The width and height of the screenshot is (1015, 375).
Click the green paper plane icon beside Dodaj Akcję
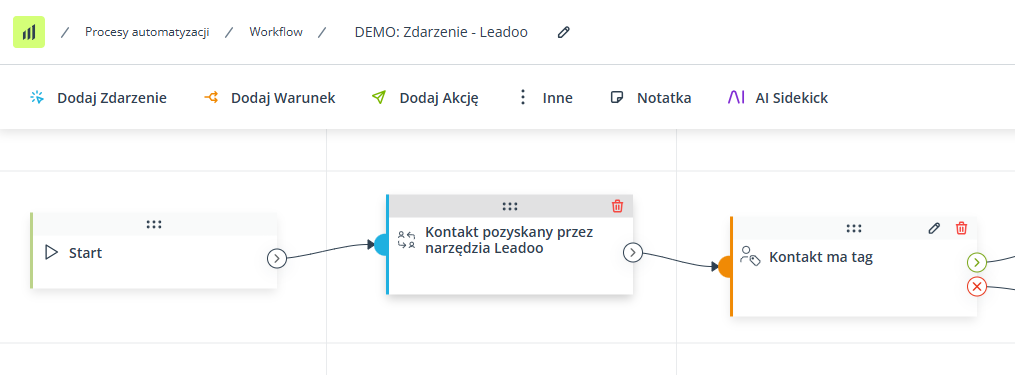(x=379, y=97)
